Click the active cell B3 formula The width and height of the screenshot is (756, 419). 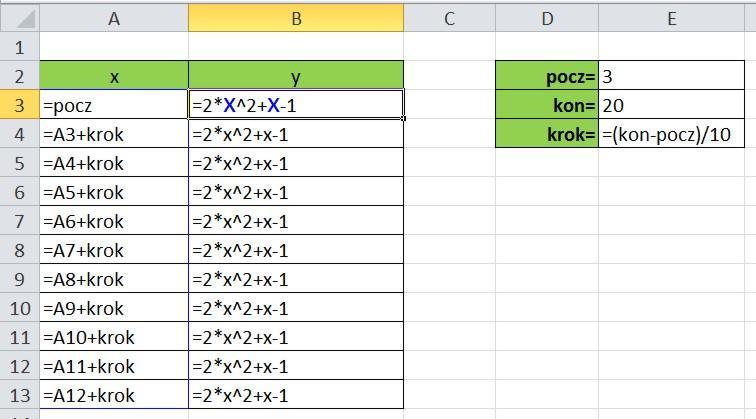point(296,105)
